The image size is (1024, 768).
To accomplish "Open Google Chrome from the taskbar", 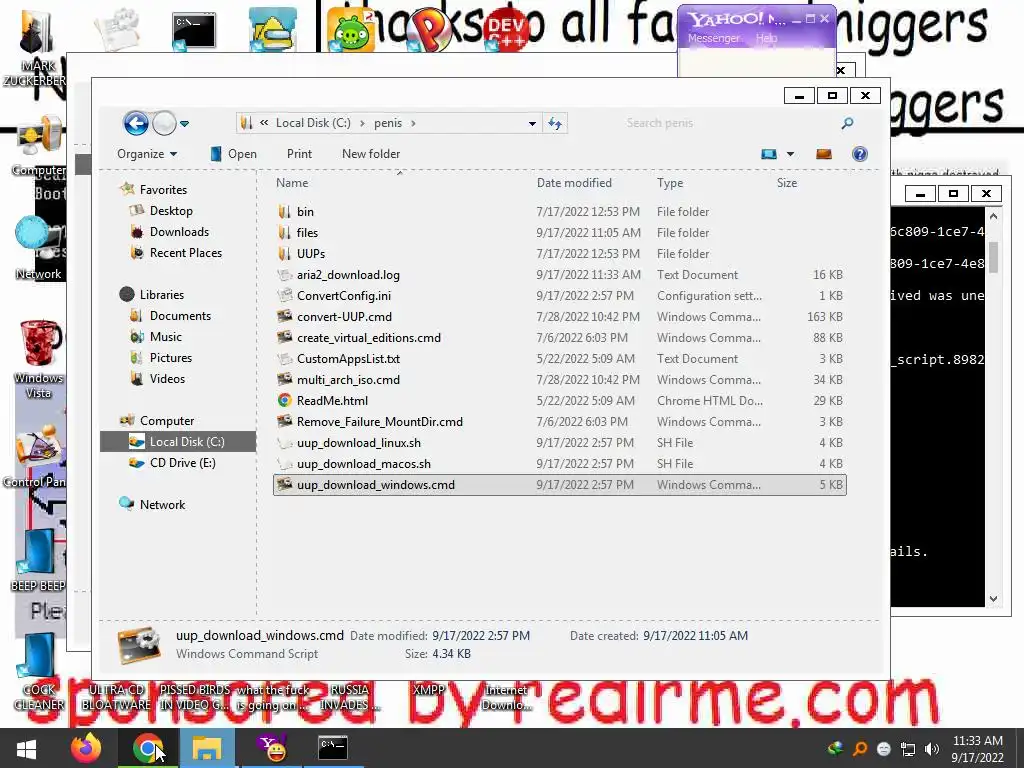I will tap(148, 748).
